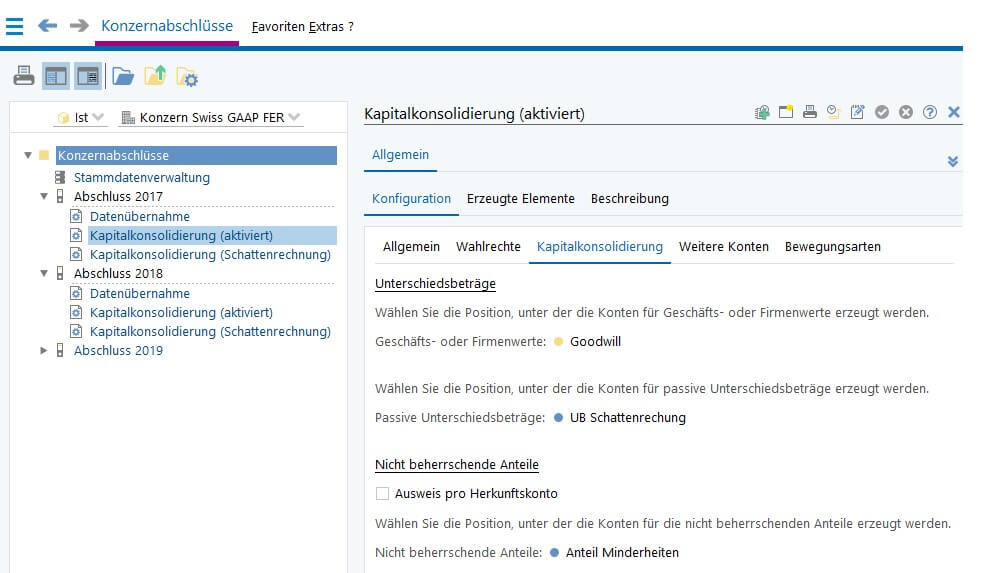Click the help question mark icon
984x573 pixels.
929,112
